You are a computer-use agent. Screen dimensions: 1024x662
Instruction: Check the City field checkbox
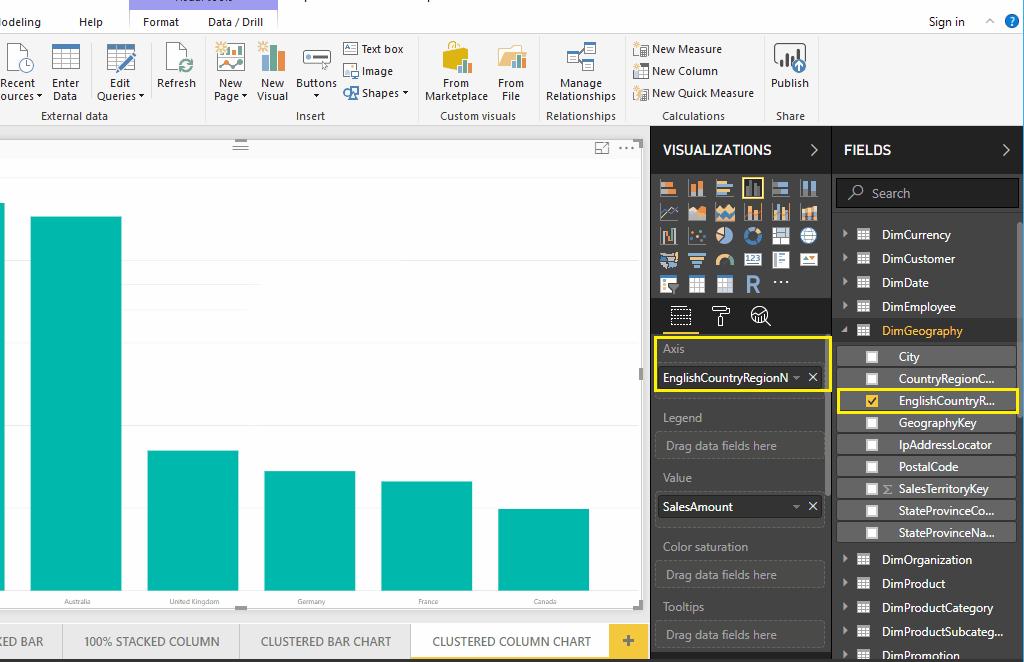[872, 357]
